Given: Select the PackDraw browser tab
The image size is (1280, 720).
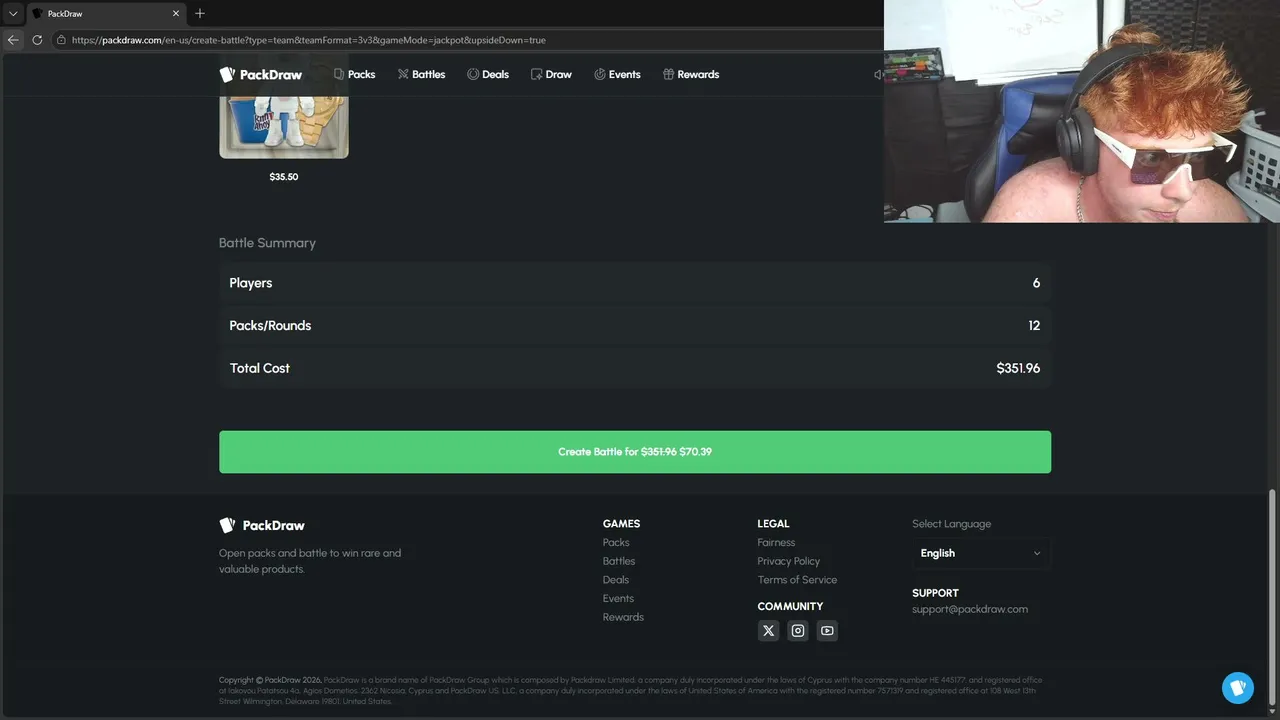Looking at the screenshot, I should (106, 13).
